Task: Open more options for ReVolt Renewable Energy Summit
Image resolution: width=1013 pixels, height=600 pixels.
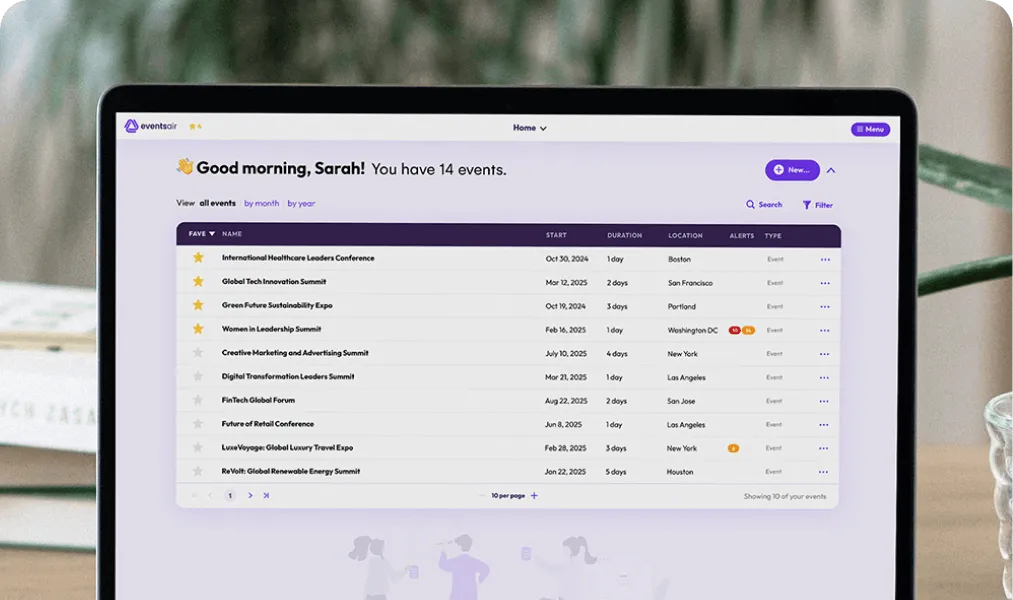Action: pos(823,472)
